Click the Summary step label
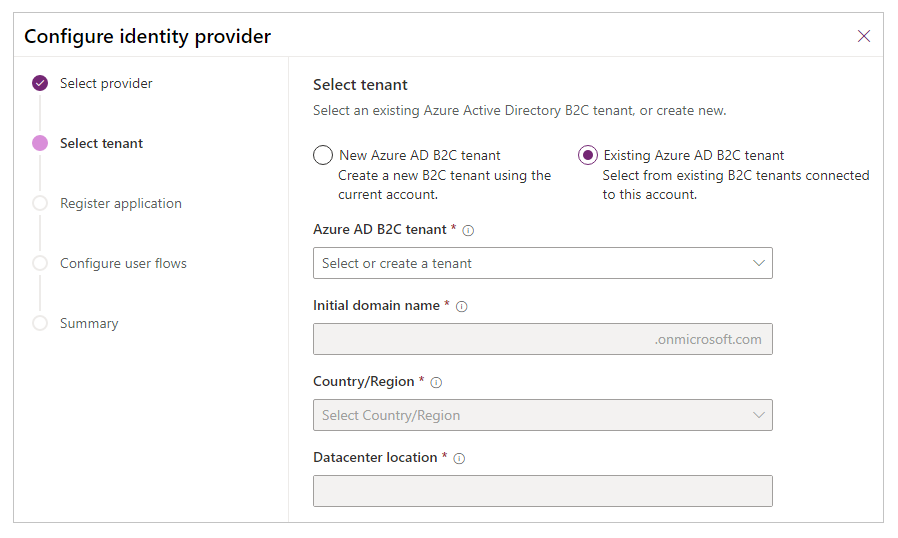898x538 pixels. [89, 323]
